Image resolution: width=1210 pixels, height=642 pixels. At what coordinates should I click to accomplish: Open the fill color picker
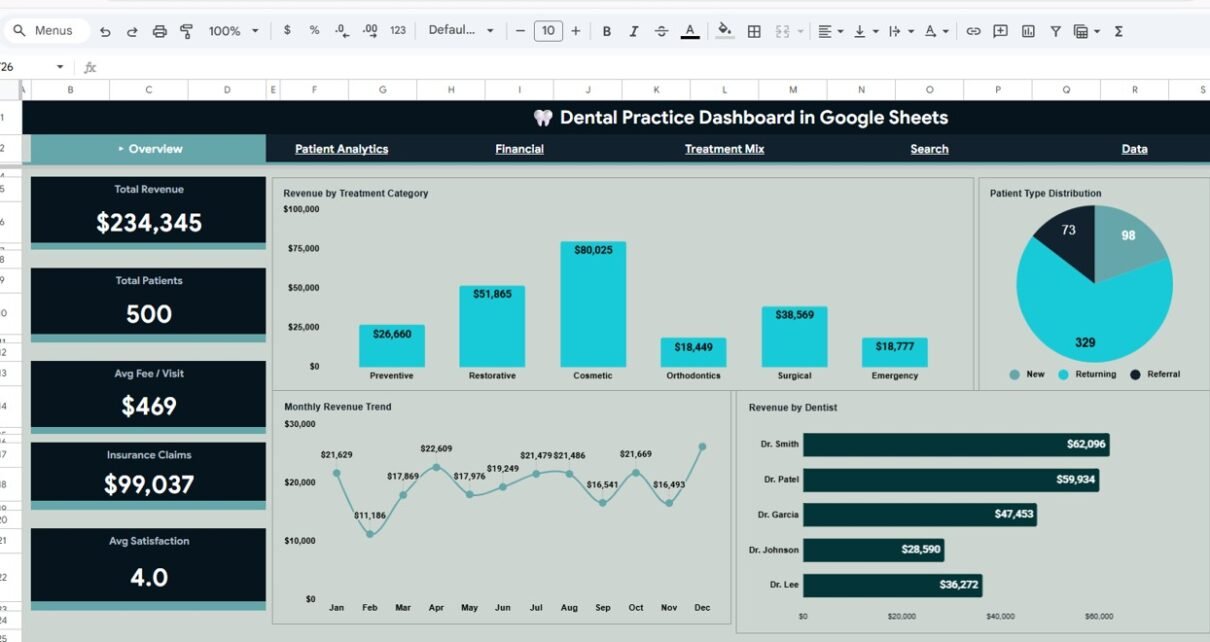click(x=725, y=31)
